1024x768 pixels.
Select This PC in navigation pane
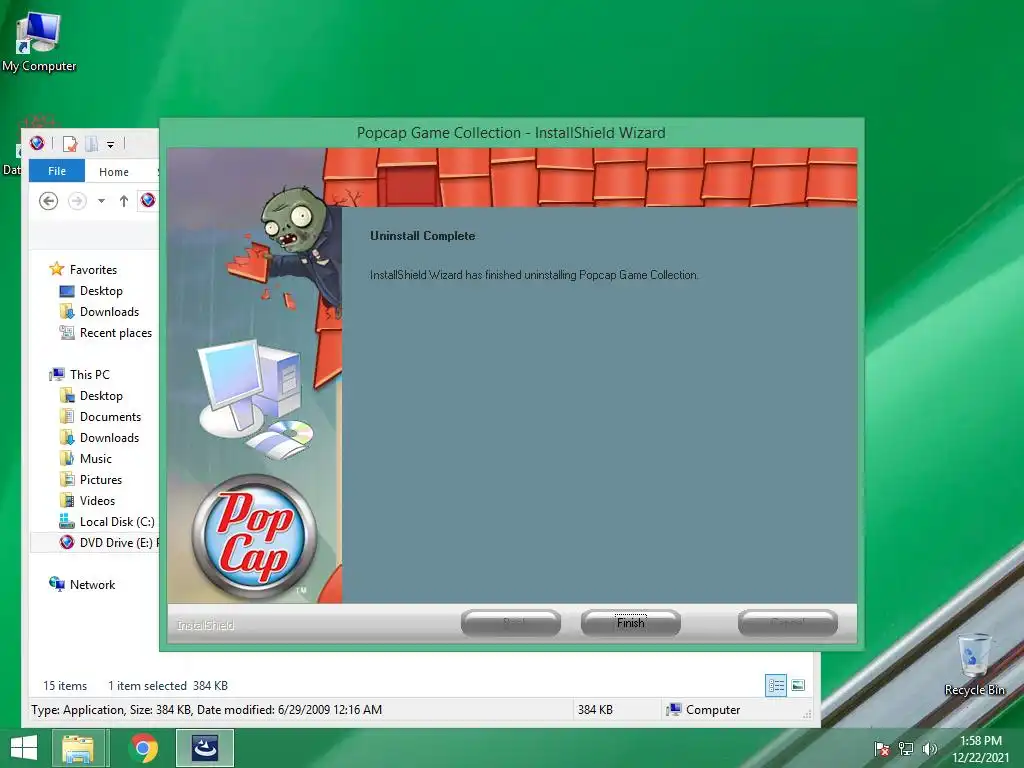tap(89, 374)
